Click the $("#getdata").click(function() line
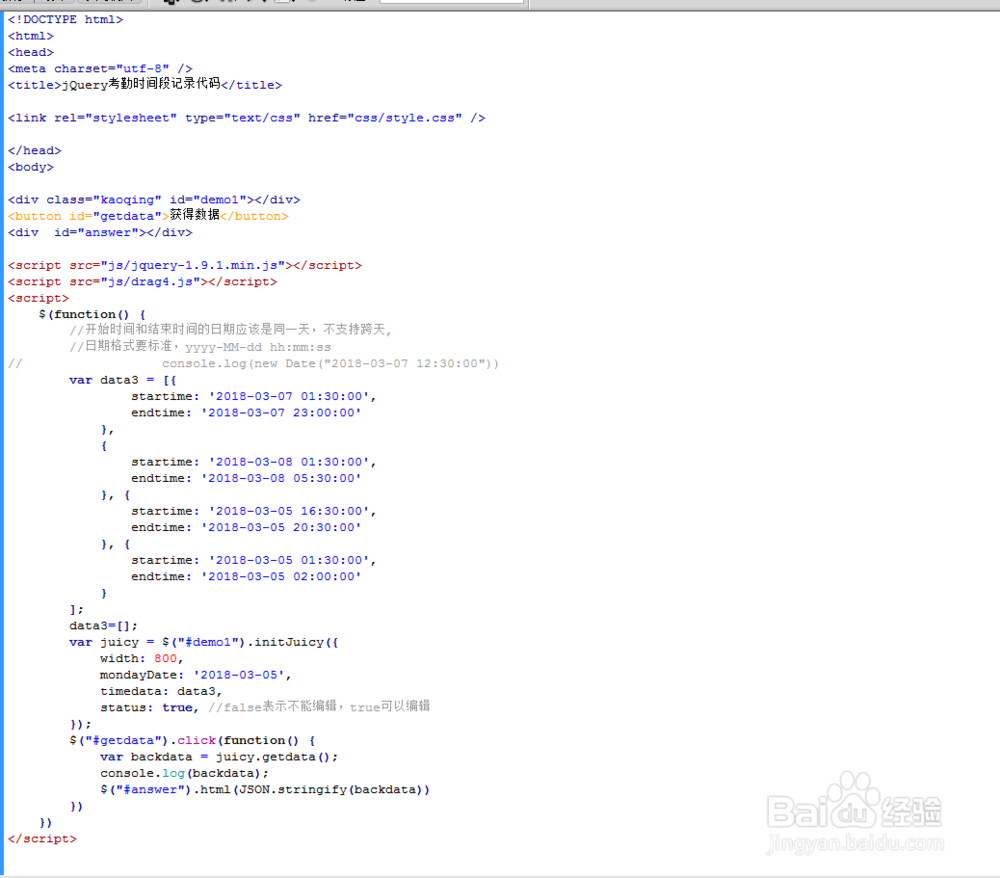The height and width of the screenshot is (878, 1000). tap(192, 741)
